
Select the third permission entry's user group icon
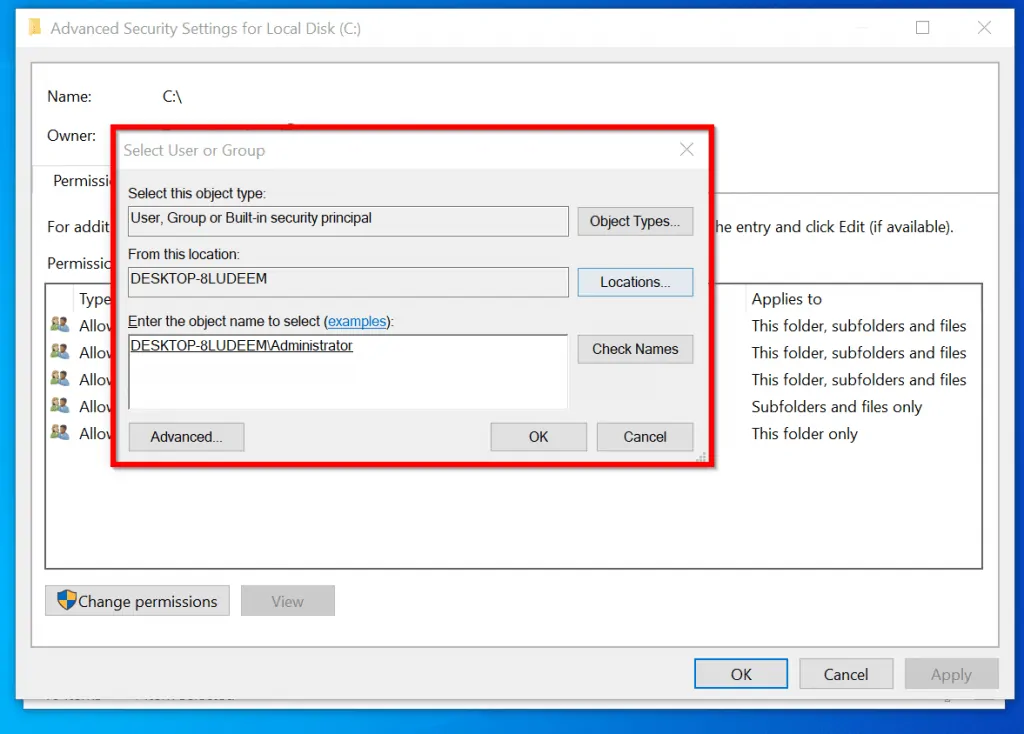(x=60, y=378)
